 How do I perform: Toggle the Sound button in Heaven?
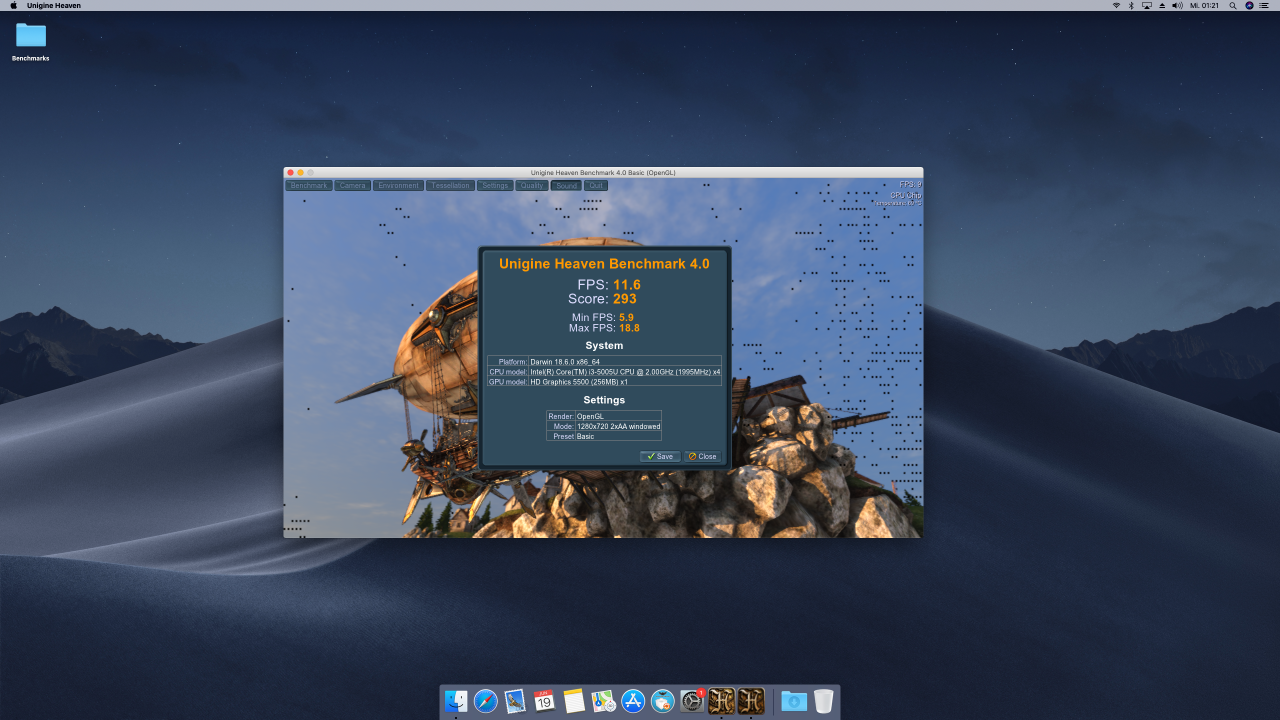click(566, 186)
